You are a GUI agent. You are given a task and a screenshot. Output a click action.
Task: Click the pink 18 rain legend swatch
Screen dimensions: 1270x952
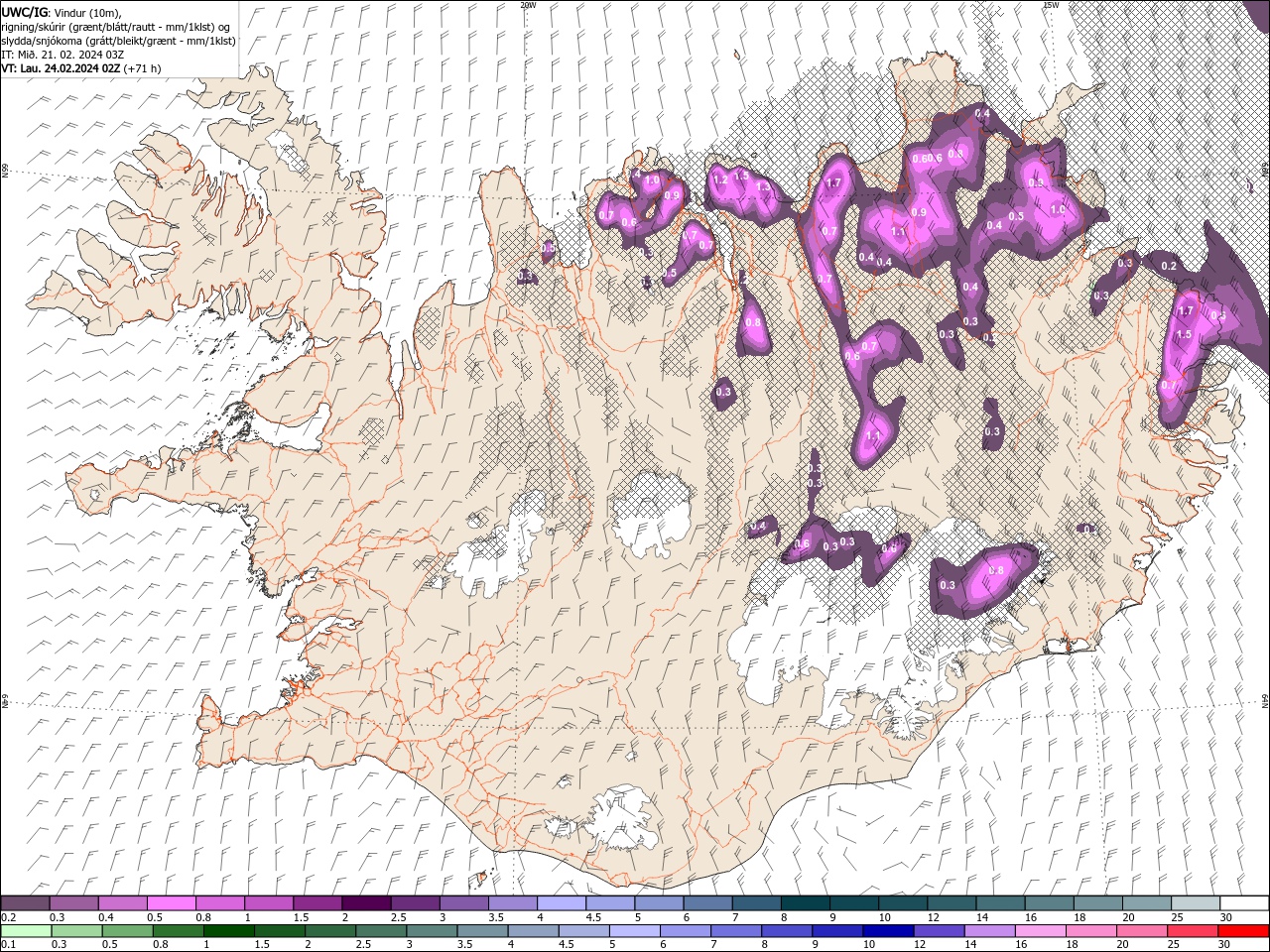point(1091,931)
